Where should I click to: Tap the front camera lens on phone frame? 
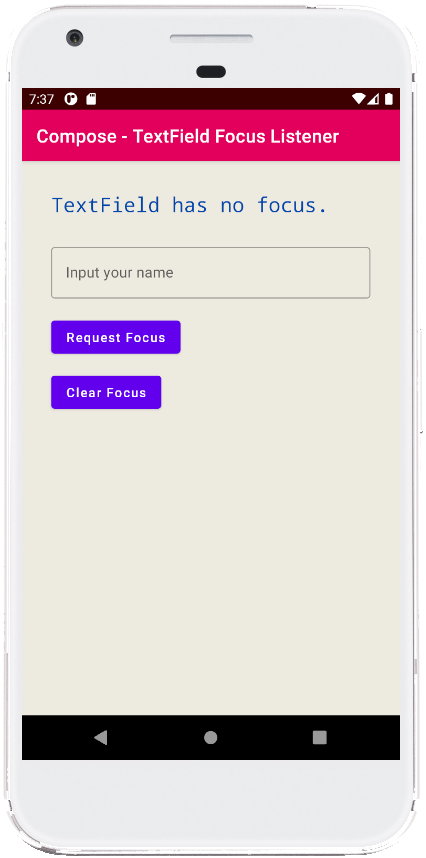point(74,38)
